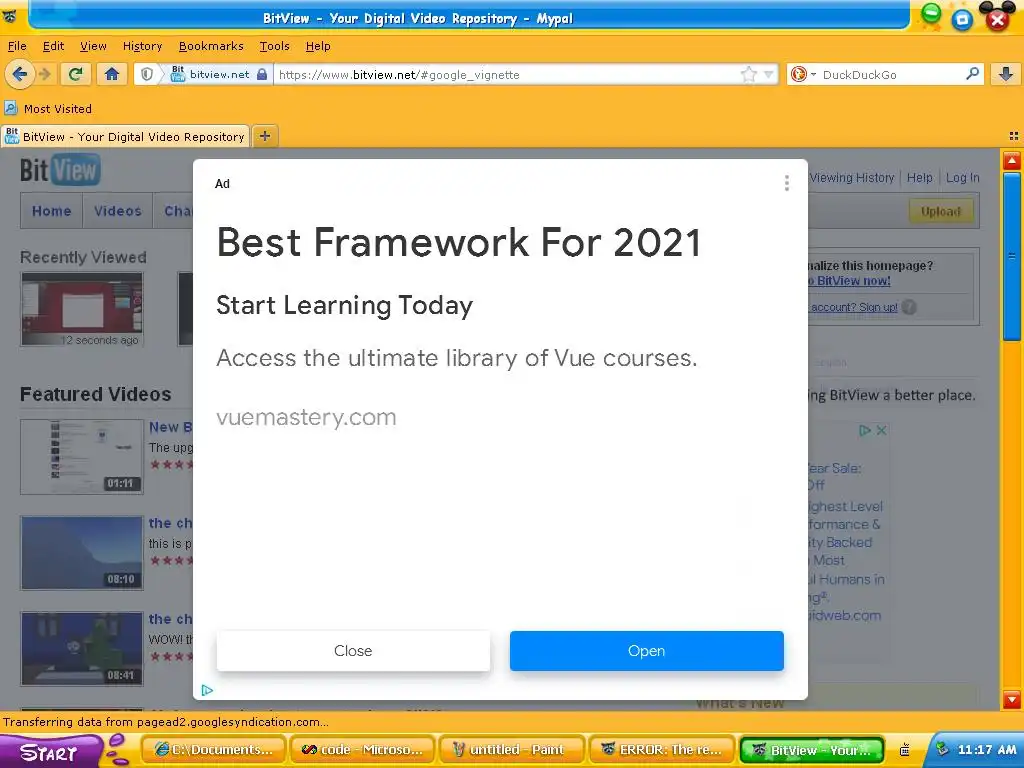Open the recently viewed video thumbnail 12 seconds ago
Viewport: 1024px width, 768px height.
point(82,309)
